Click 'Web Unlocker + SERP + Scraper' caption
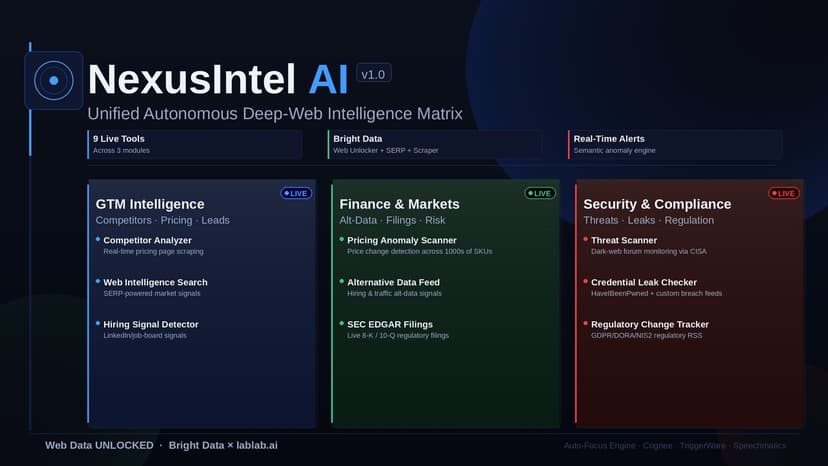 [x=386, y=151]
